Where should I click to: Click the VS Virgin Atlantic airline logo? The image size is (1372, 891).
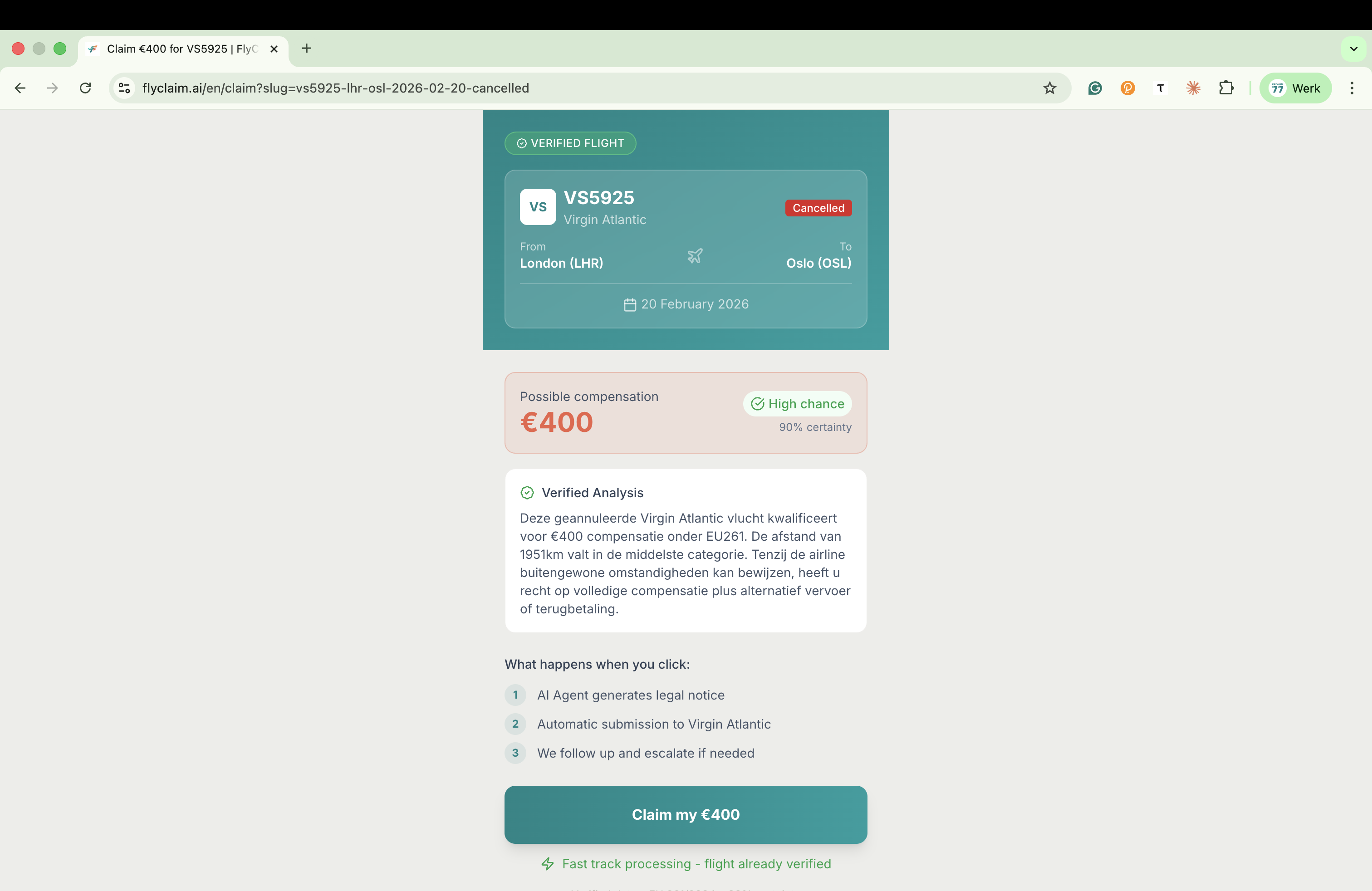click(x=537, y=207)
